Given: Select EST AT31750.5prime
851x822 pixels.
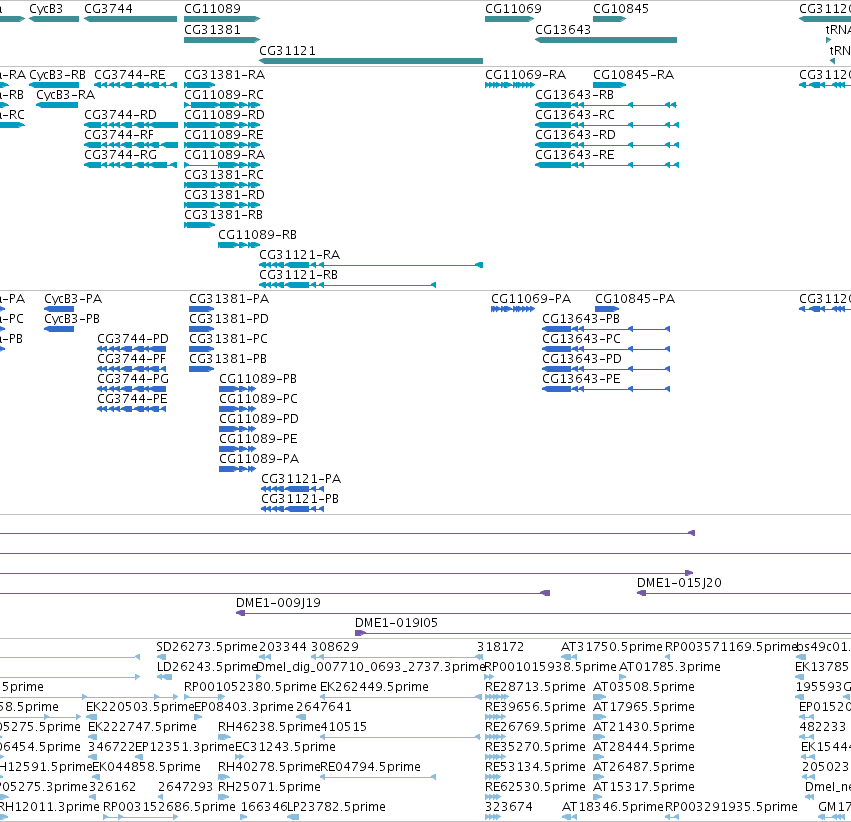Looking at the screenshot, I should pyautogui.click(x=612, y=647).
